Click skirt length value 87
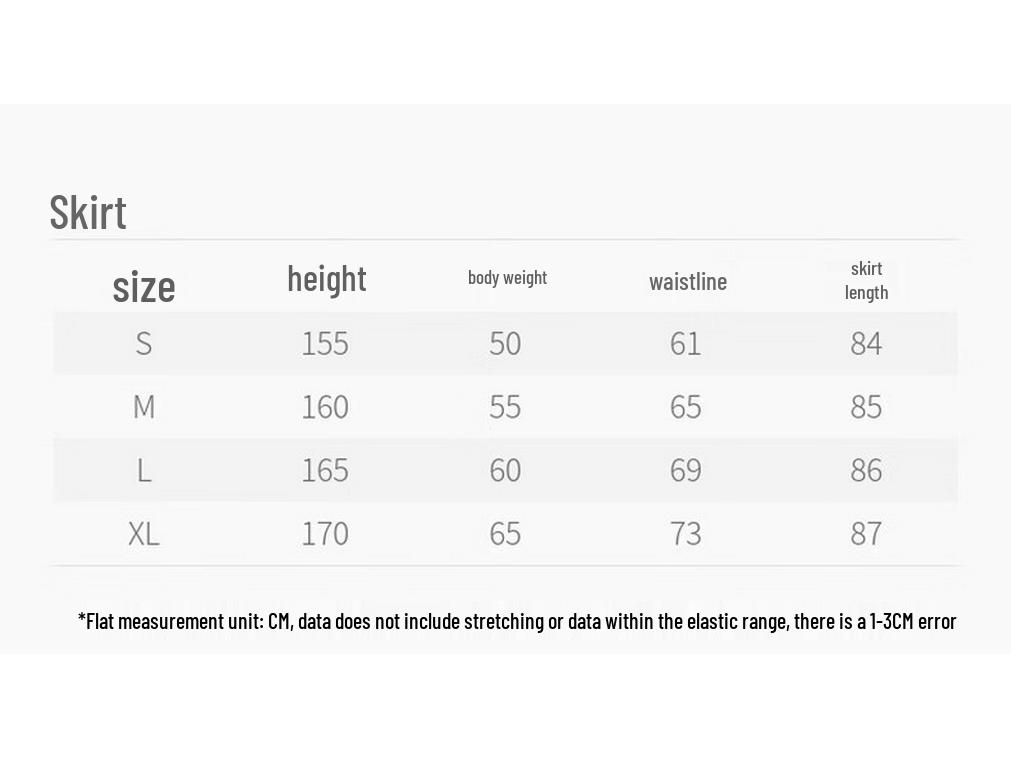The height and width of the screenshot is (759, 1011). click(x=866, y=533)
